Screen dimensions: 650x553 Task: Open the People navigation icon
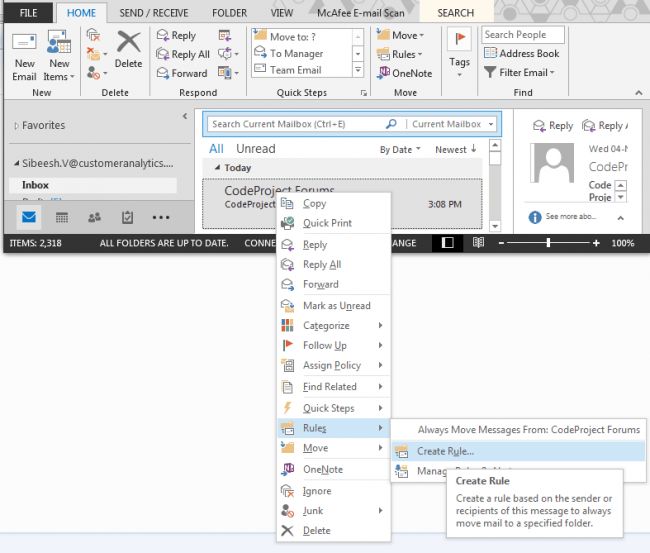tap(95, 217)
